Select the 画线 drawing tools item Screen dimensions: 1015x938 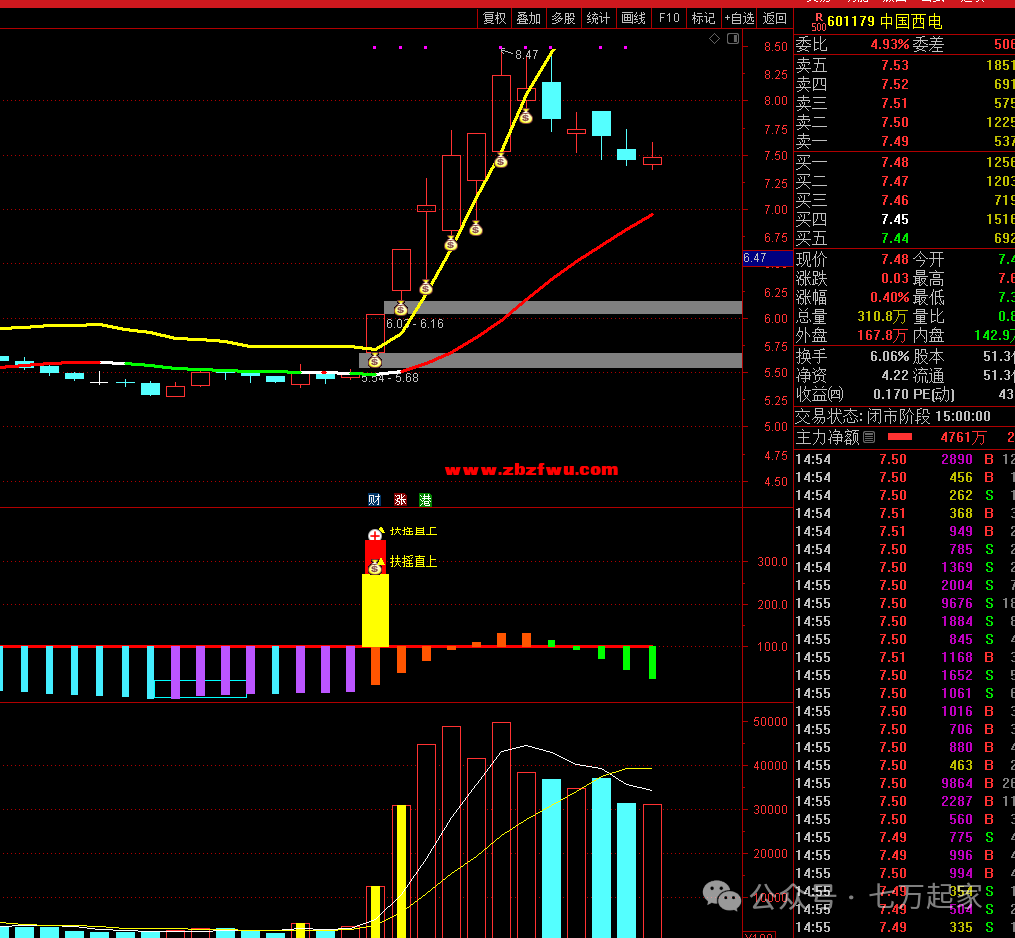click(x=633, y=18)
